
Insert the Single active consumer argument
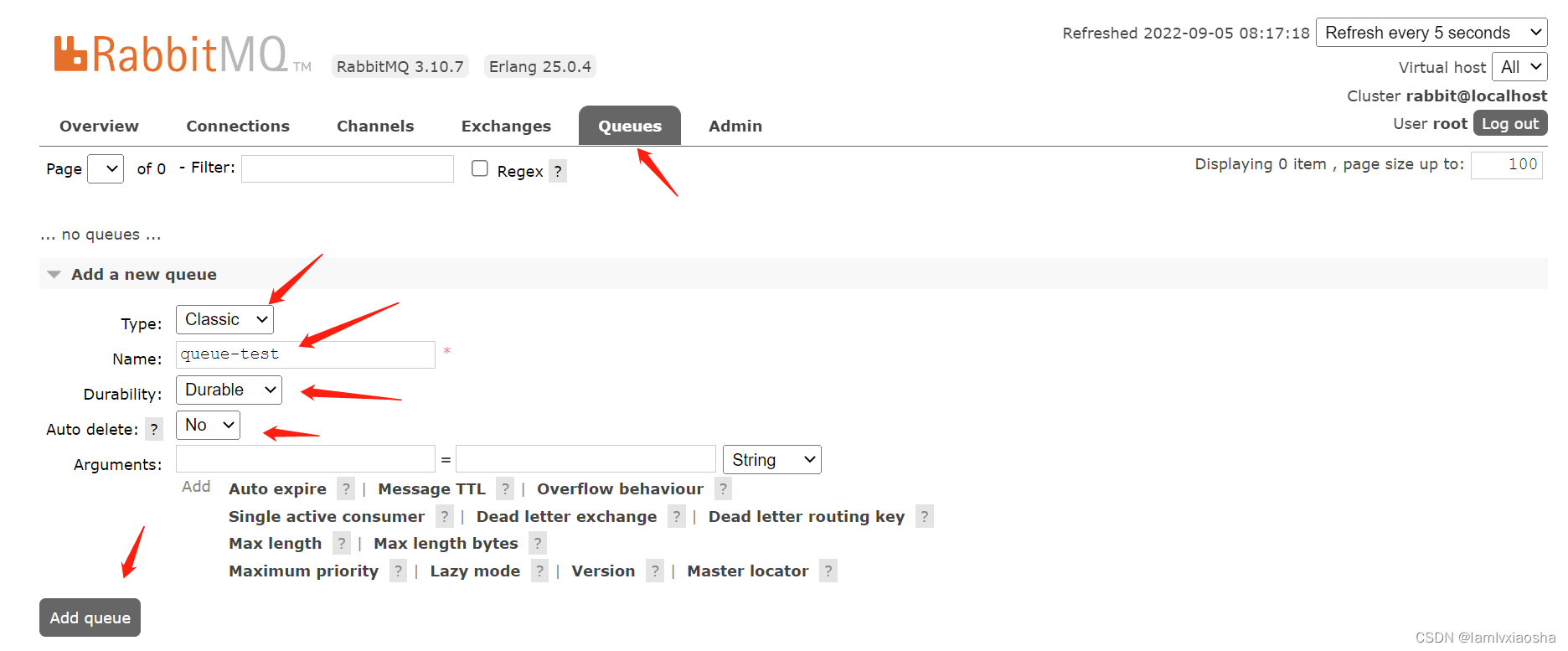327,516
